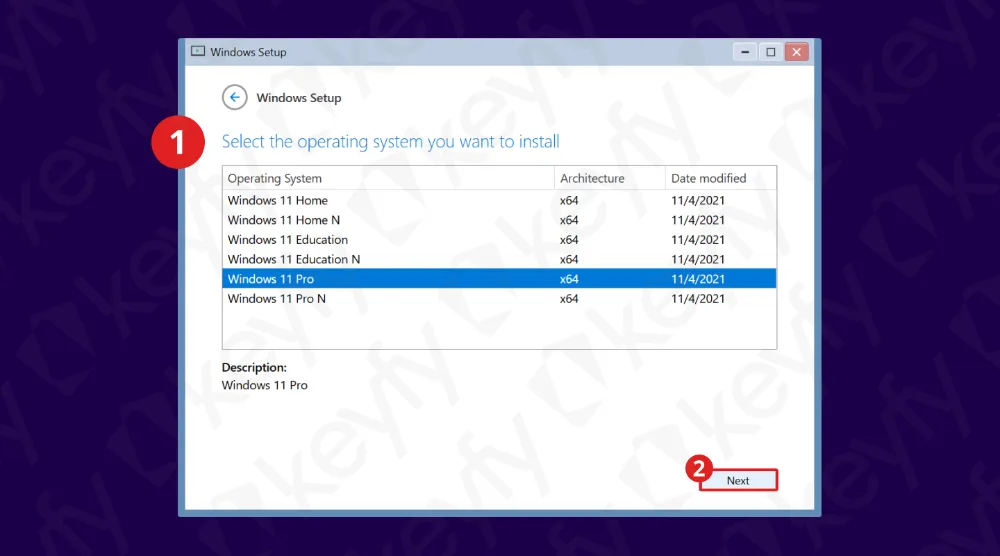Viewport: 1000px width, 556px height.
Task: Select Windows 11 Education edition
Action: [499, 240]
